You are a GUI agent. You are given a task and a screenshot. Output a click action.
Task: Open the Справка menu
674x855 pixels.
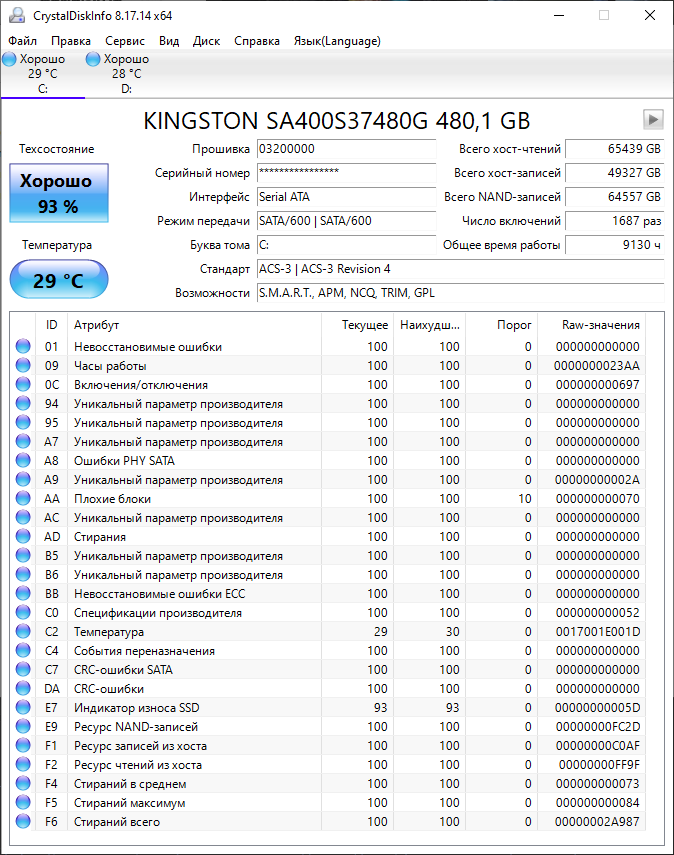coord(257,41)
